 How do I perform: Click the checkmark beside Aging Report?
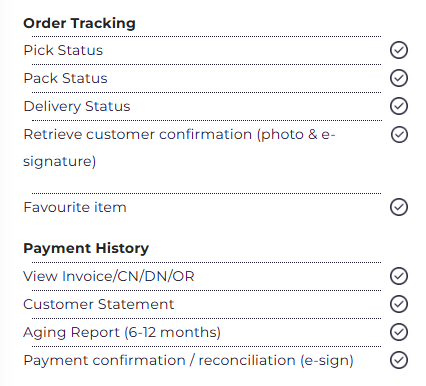[399, 332]
